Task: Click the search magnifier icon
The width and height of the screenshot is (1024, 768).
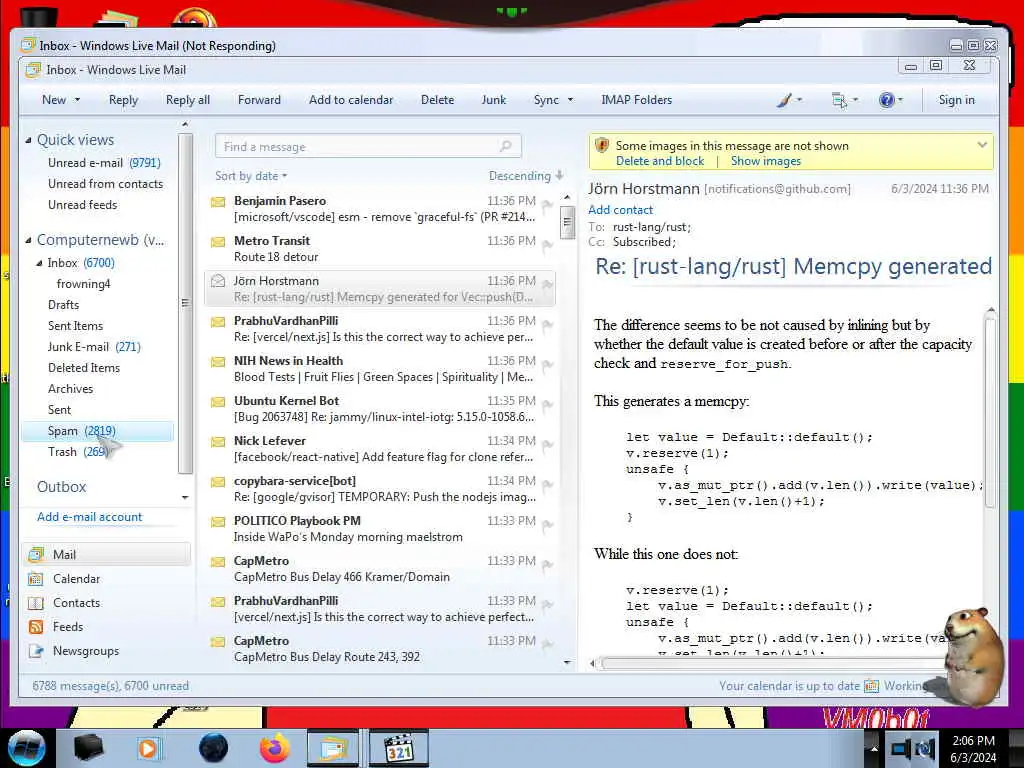Action: pos(505,146)
